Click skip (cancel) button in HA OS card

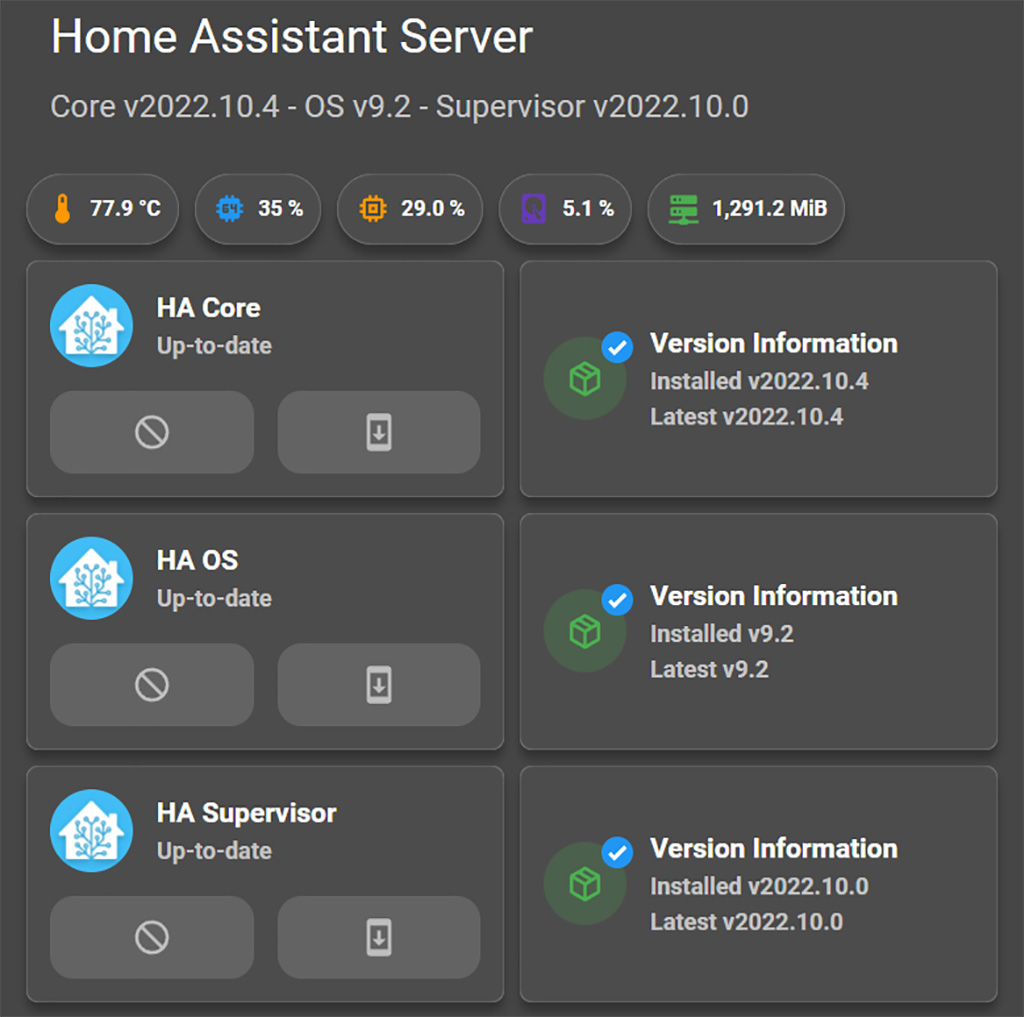click(x=152, y=685)
